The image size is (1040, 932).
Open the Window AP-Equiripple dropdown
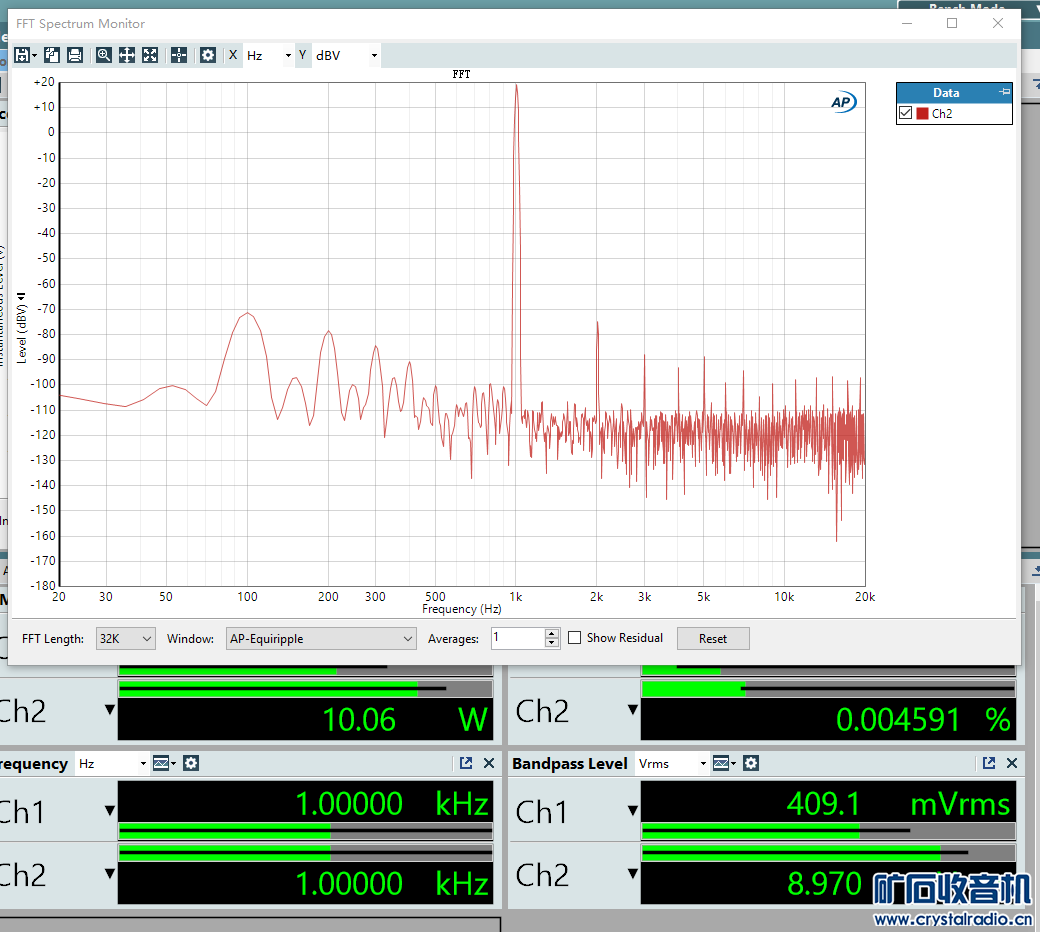pyautogui.click(x=320, y=638)
